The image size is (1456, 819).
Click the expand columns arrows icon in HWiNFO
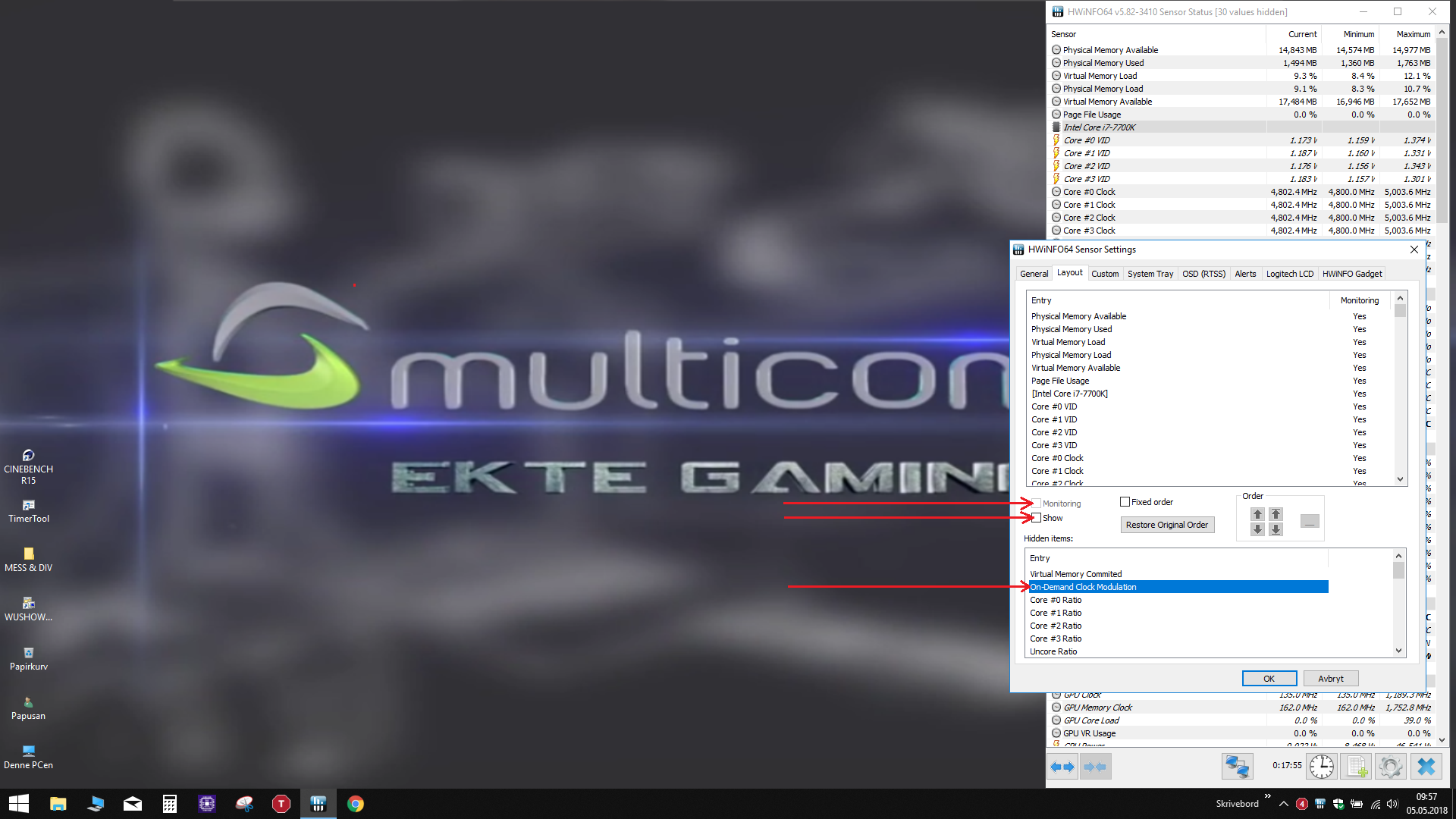point(1062,767)
